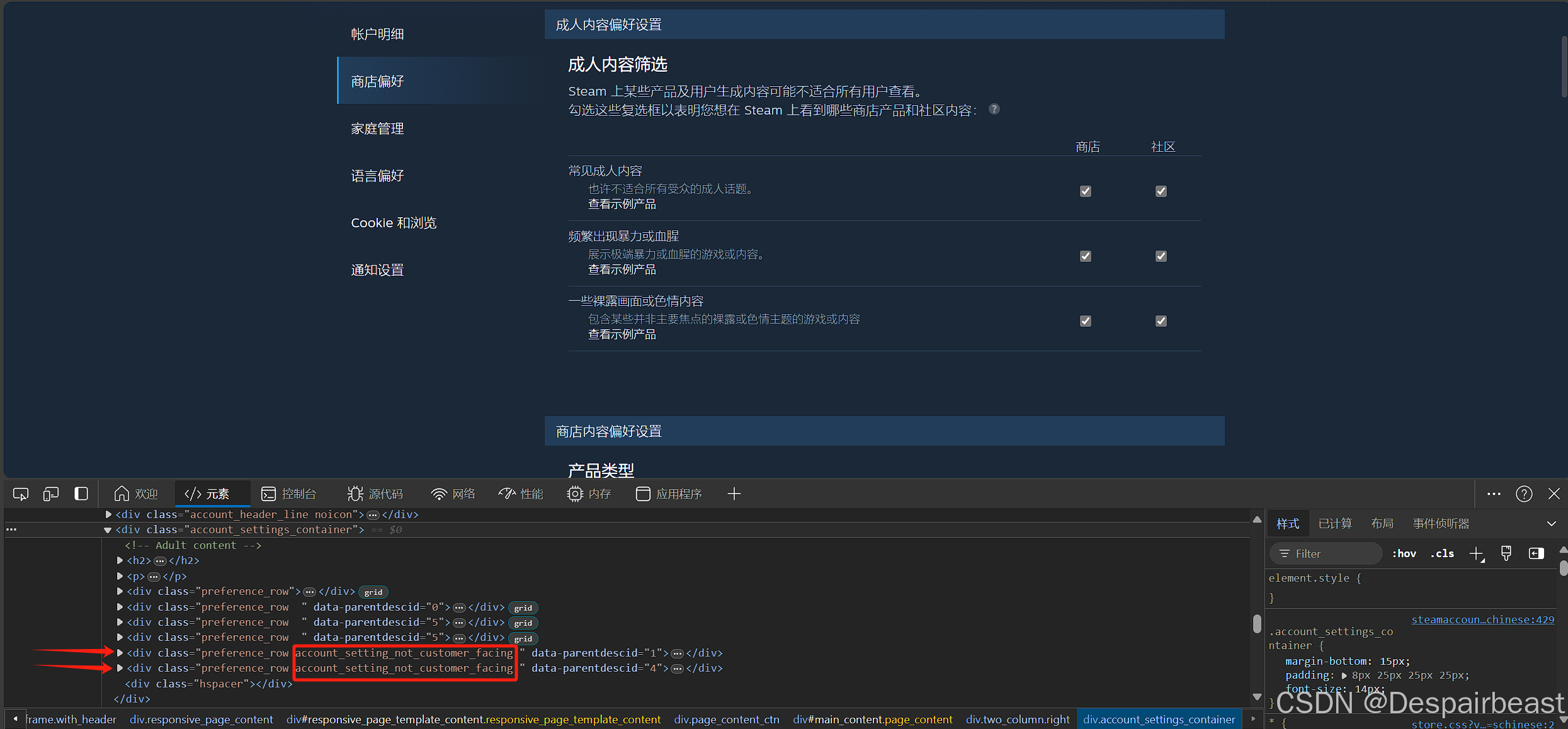The image size is (1568, 729).
Task: Expand the styles pane tabs chevron dropdown
Action: click(1551, 524)
